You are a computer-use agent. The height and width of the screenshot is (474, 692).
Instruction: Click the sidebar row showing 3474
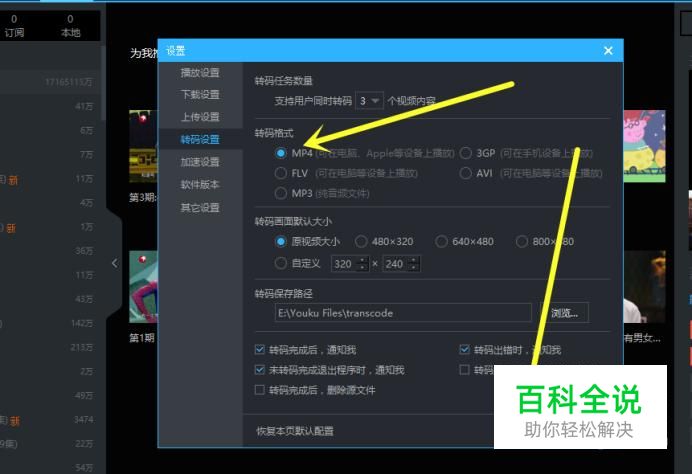pos(52,419)
